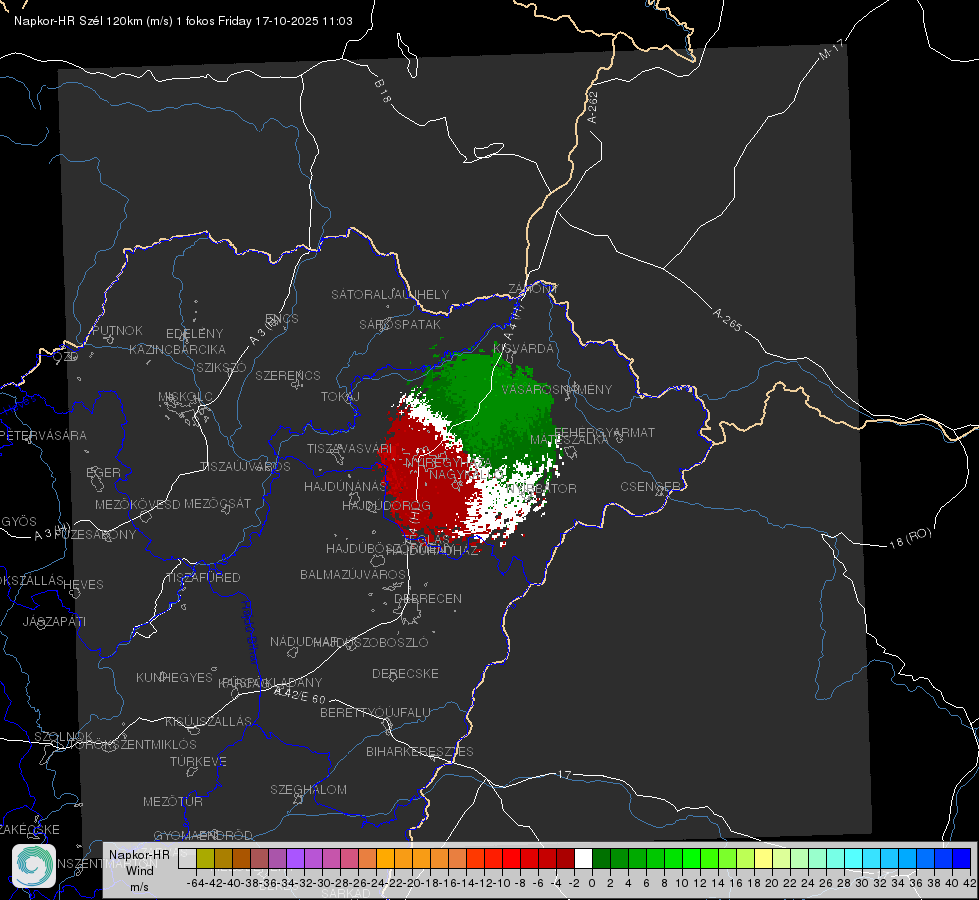
Task: Select the cyan swatch between 28 and 30
Action: click(854, 858)
